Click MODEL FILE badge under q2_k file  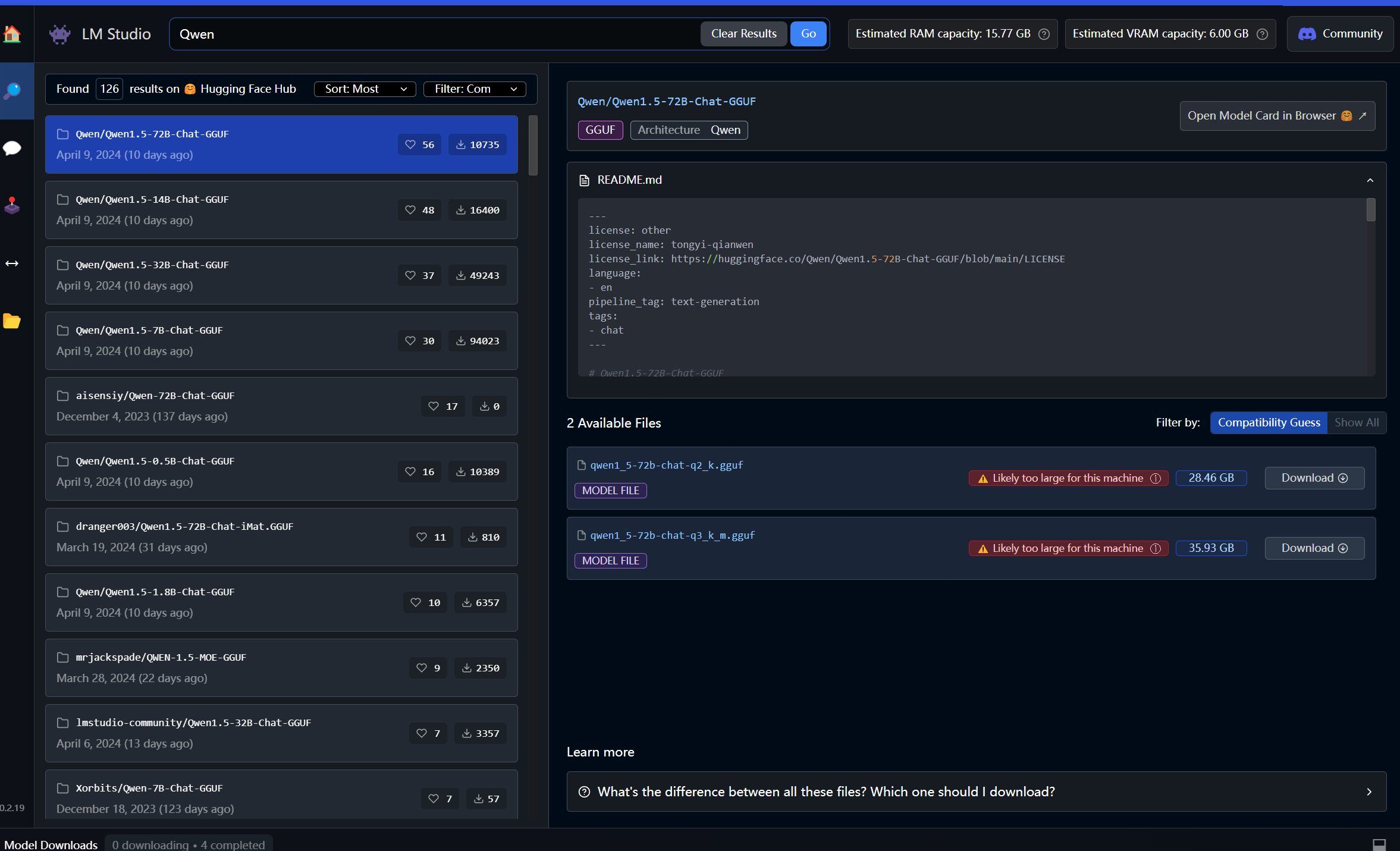(610, 491)
